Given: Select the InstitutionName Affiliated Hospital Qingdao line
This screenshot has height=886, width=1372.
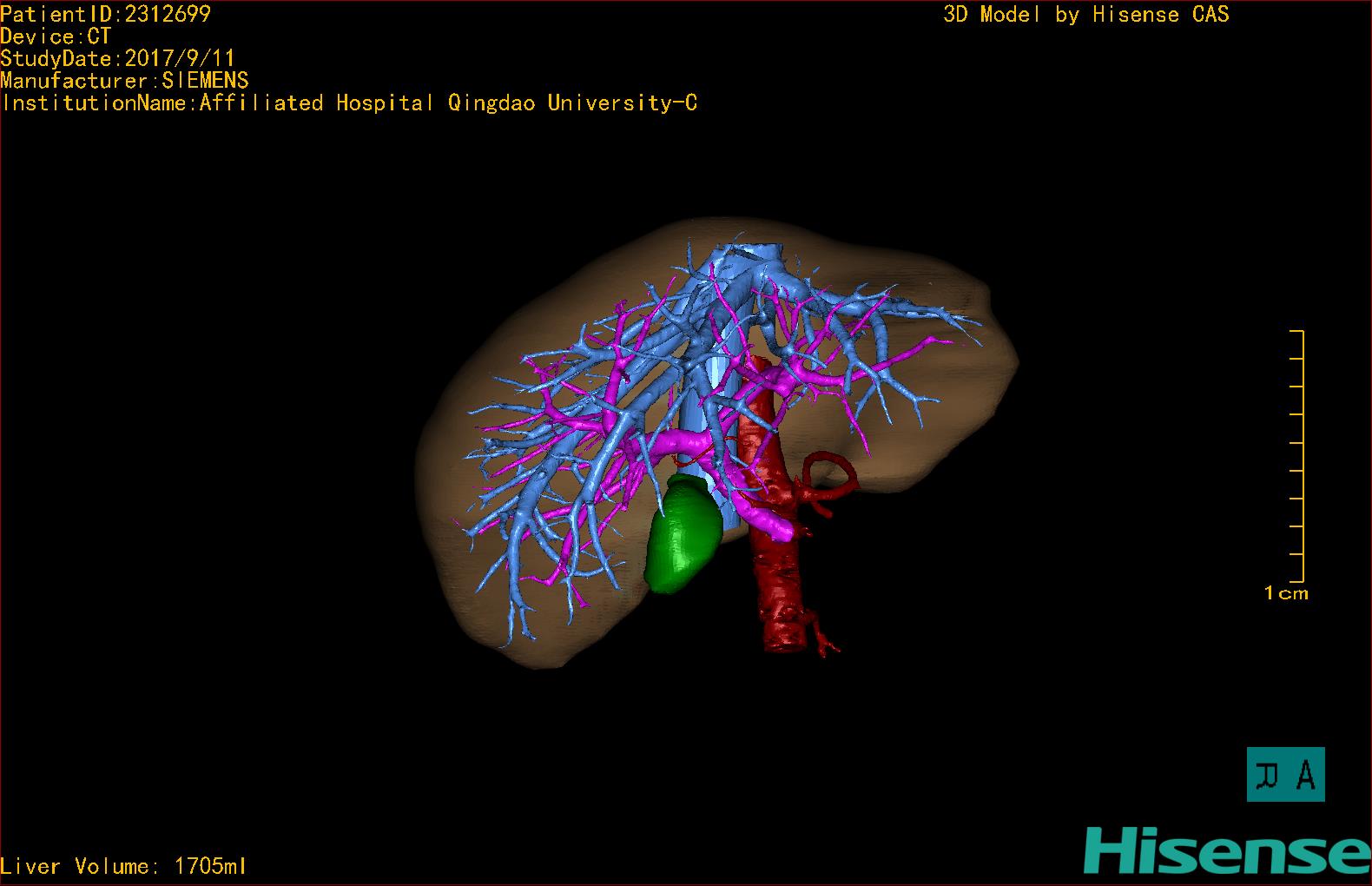Looking at the screenshot, I should point(349,103).
